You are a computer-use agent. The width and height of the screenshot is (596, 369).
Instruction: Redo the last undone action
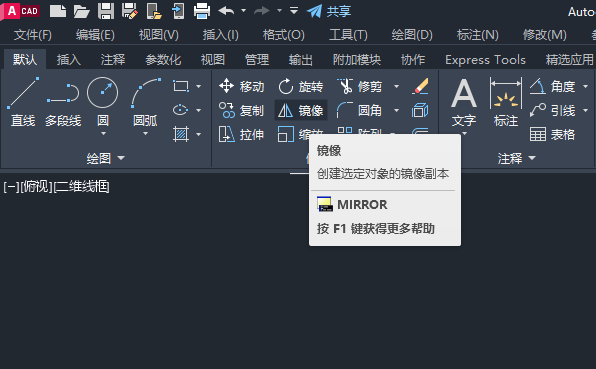(x=262, y=11)
